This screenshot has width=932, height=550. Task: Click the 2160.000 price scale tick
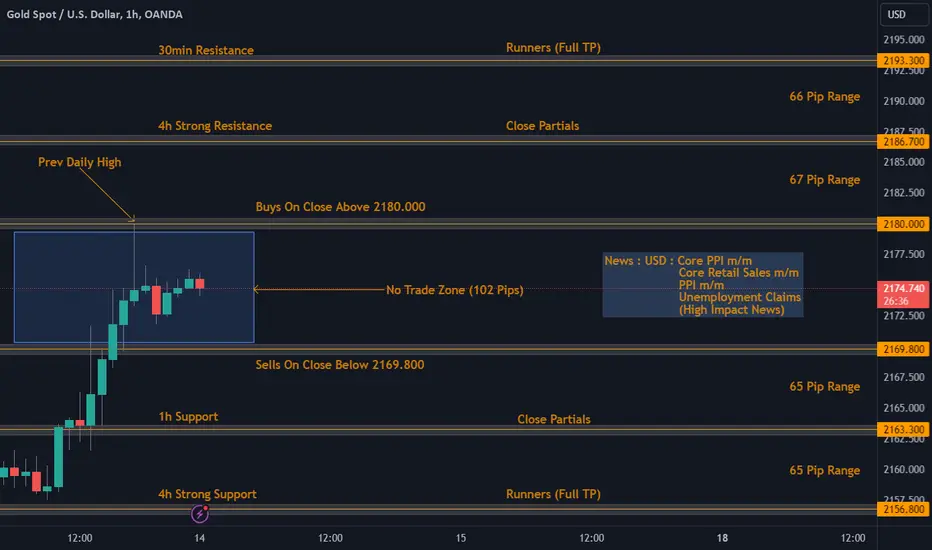[x=903, y=469]
